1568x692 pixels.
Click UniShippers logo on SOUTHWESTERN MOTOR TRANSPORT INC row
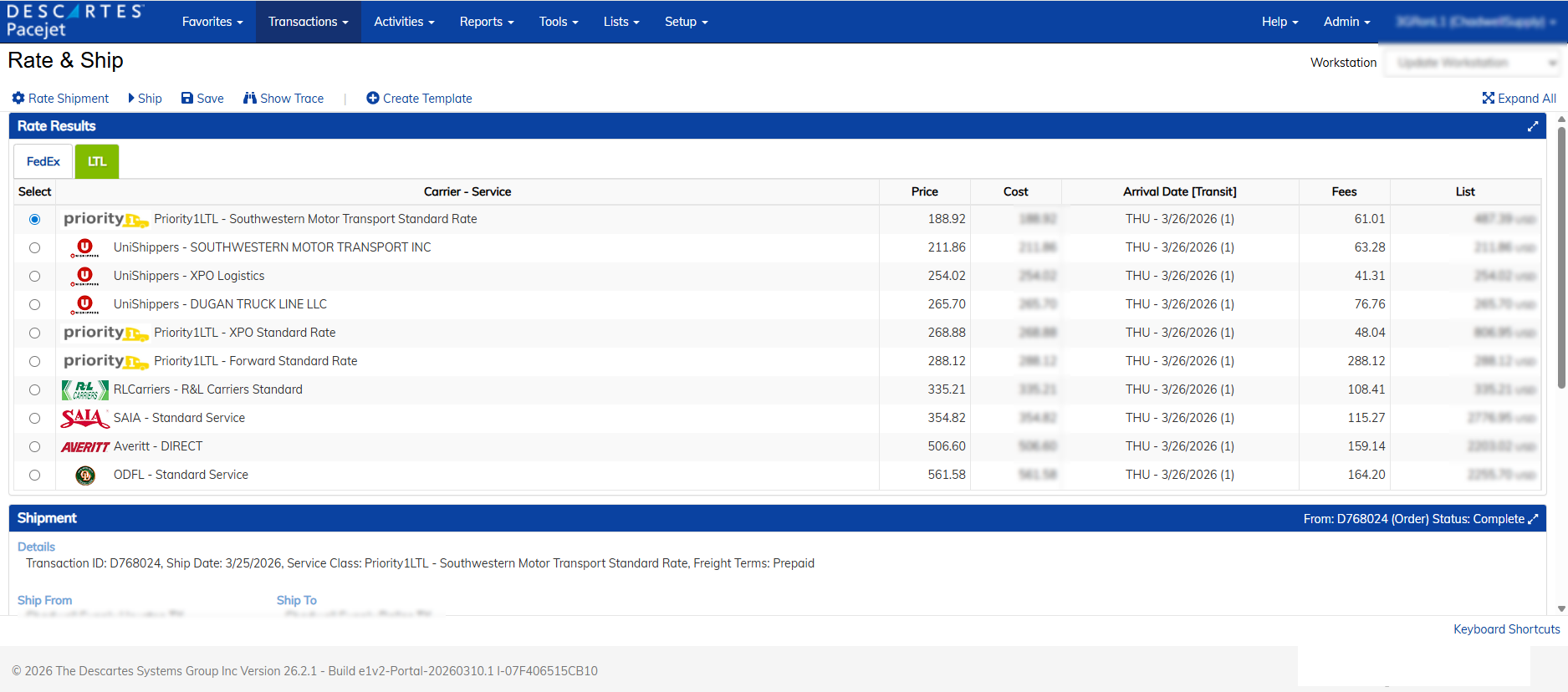[84, 248]
